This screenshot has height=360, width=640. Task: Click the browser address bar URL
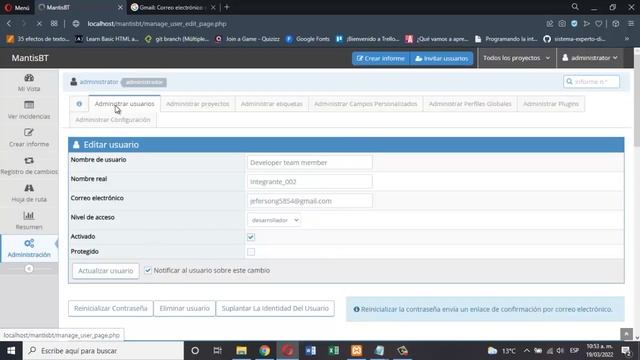tap(157, 24)
